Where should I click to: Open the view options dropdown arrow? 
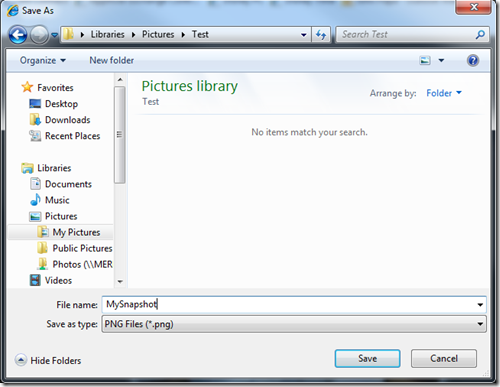[x=441, y=60]
